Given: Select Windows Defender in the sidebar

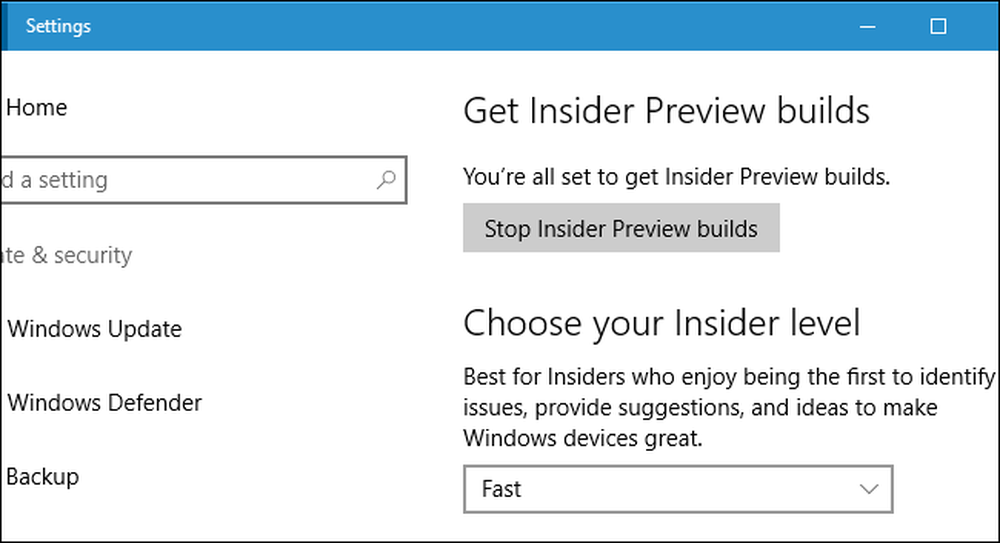Looking at the screenshot, I should tap(105, 403).
